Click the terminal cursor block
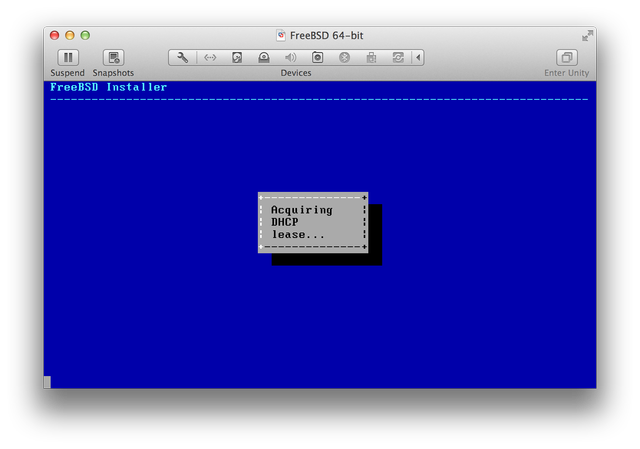This screenshot has width=640, height=449. point(47,382)
